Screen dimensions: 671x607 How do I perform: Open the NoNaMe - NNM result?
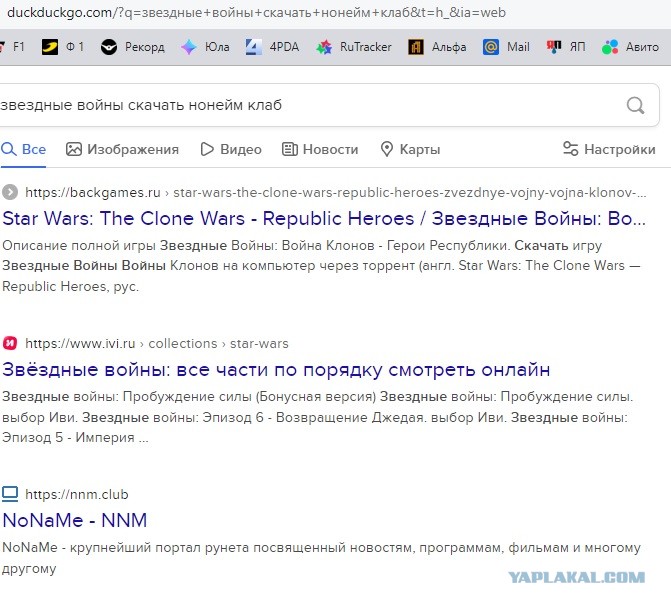(x=75, y=521)
